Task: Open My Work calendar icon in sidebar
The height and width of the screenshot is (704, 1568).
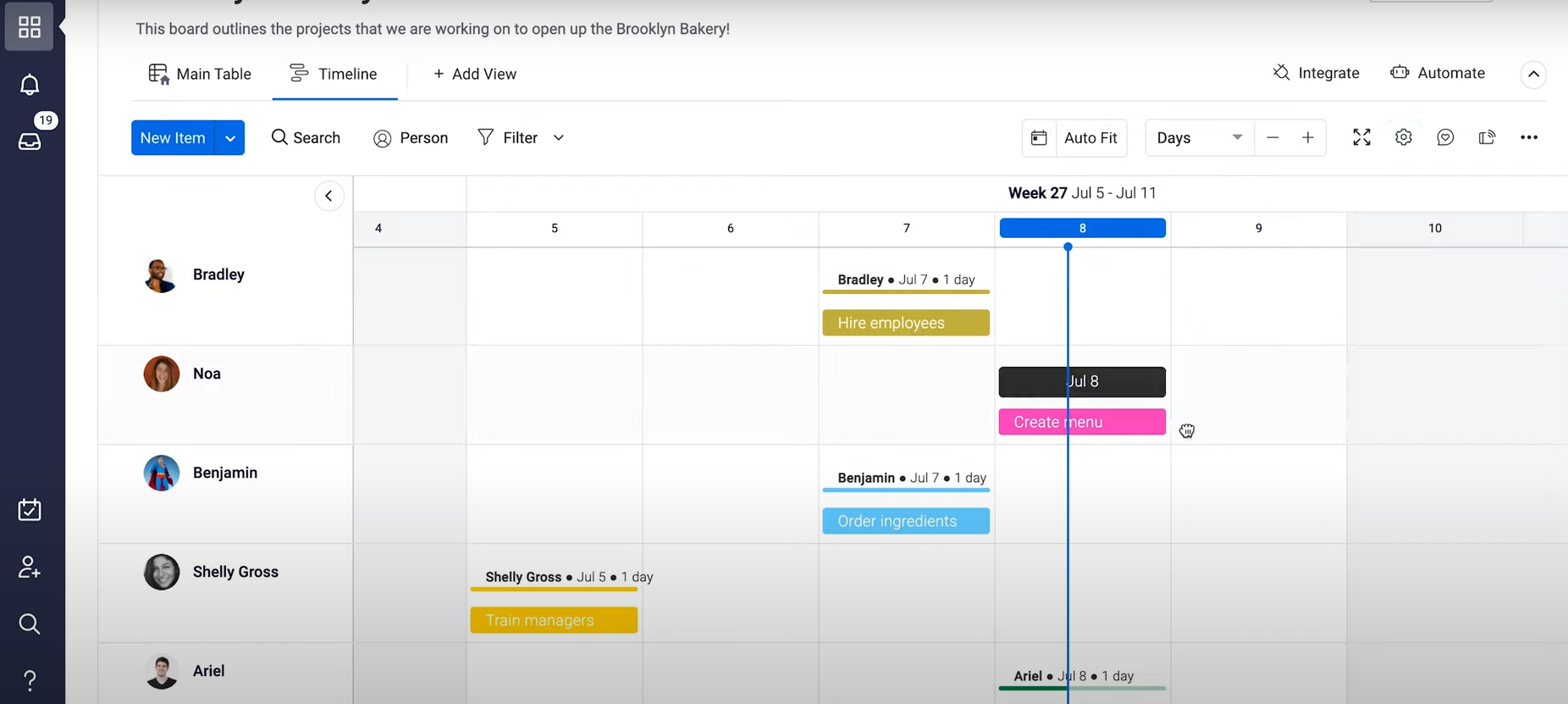Action: 30,510
